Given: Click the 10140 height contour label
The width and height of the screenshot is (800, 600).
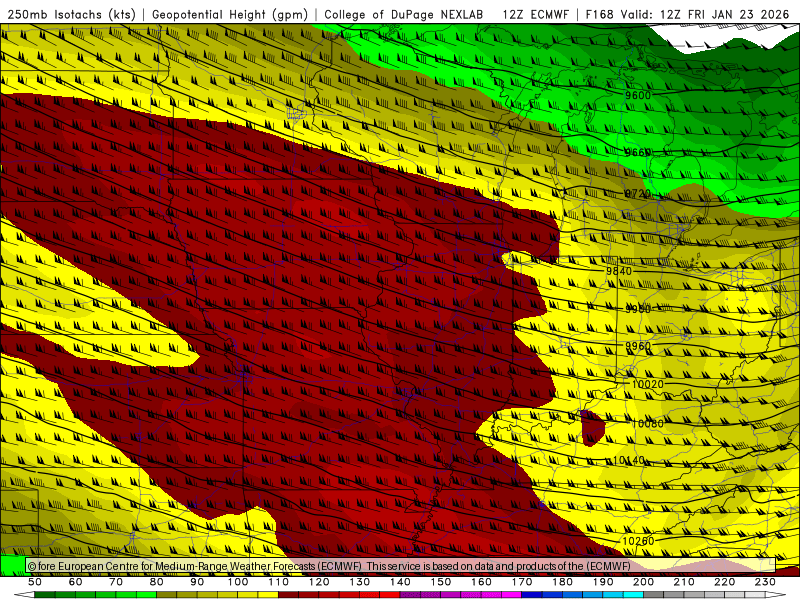Looking at the screenshot, I should click(x=629, y=461).
